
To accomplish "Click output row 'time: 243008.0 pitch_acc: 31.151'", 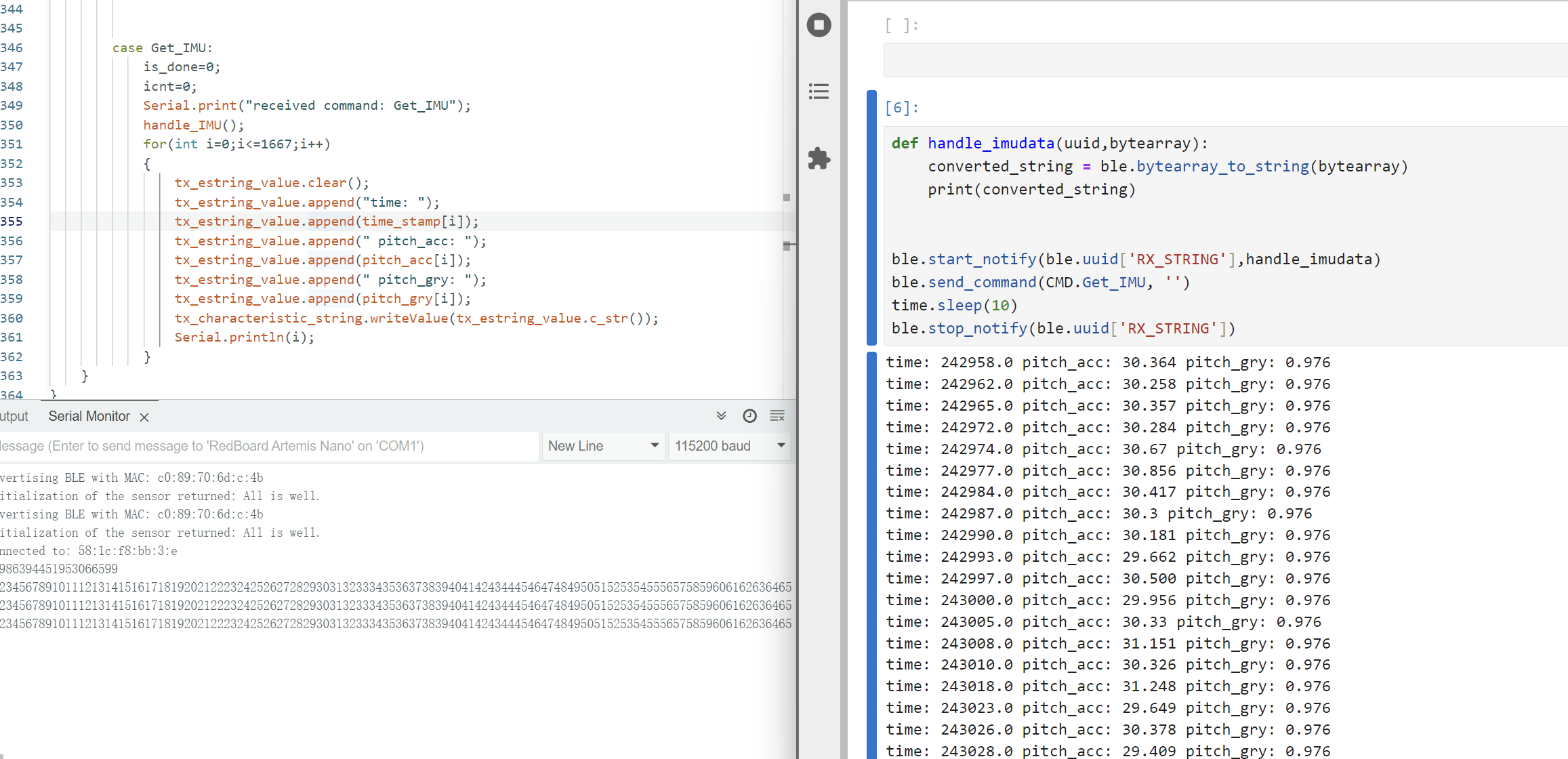I will pos(1108,644).
